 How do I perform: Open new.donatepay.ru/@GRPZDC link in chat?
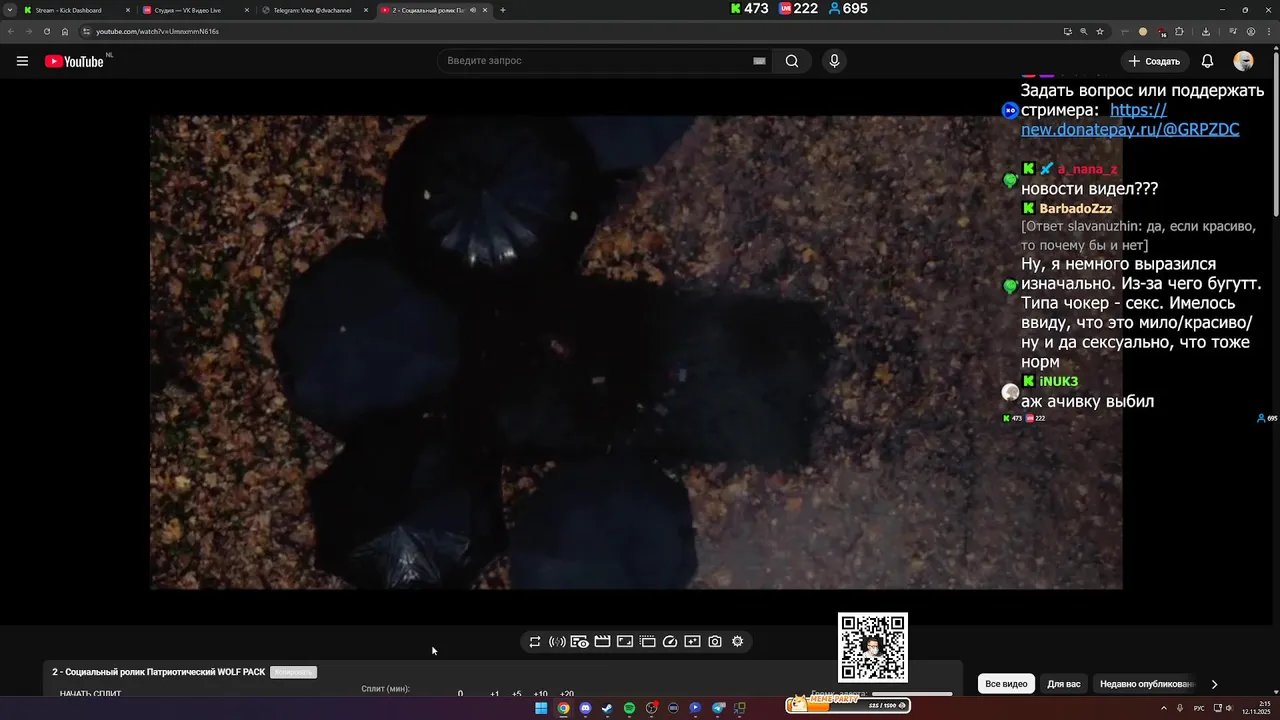tap(1130, 120)
